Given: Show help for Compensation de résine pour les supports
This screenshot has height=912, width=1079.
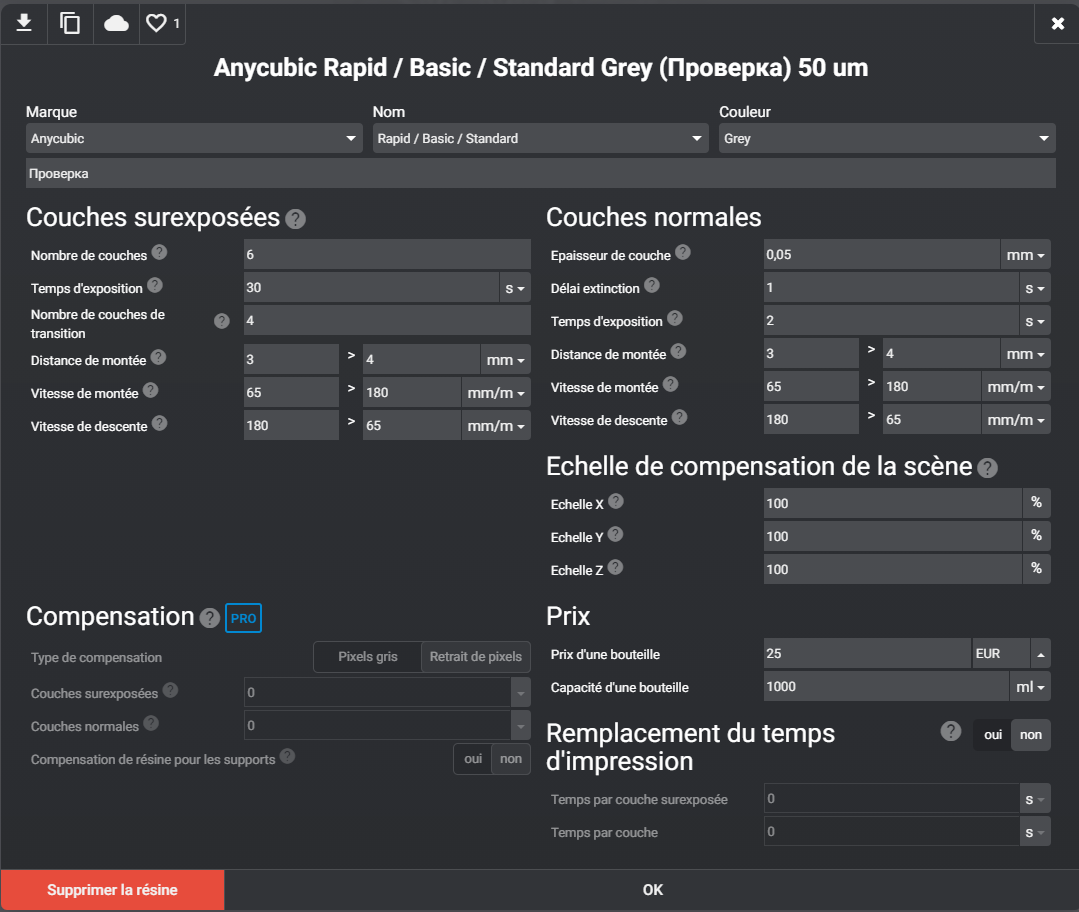Looking at the screenshot, I should 288,756.
